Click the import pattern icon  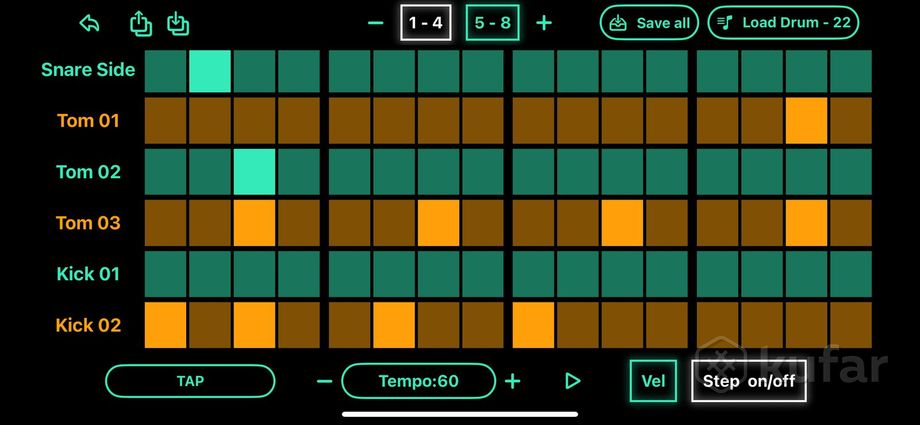tap(178, 24)
